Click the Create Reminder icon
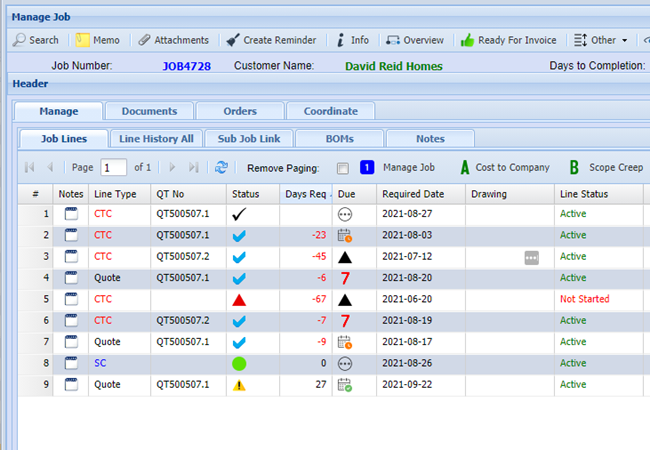 pos(233,40)
